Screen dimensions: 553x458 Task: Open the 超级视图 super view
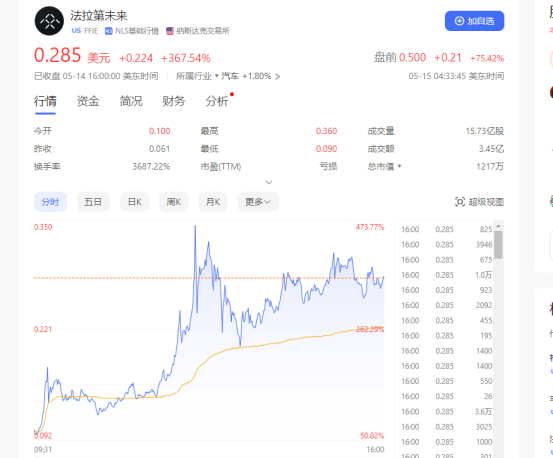479,202
